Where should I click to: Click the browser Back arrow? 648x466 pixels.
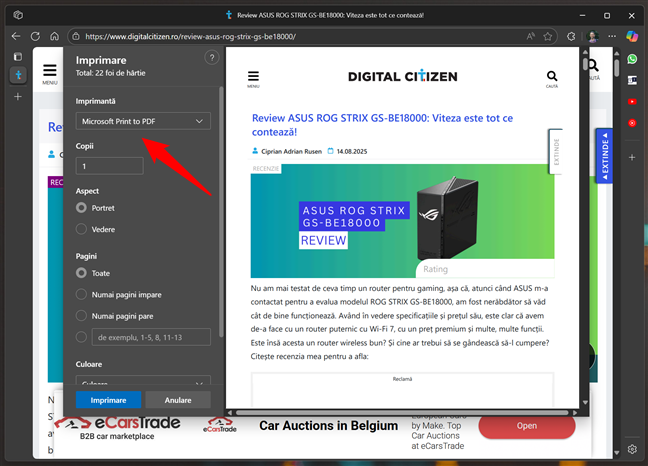pos(16,36)
